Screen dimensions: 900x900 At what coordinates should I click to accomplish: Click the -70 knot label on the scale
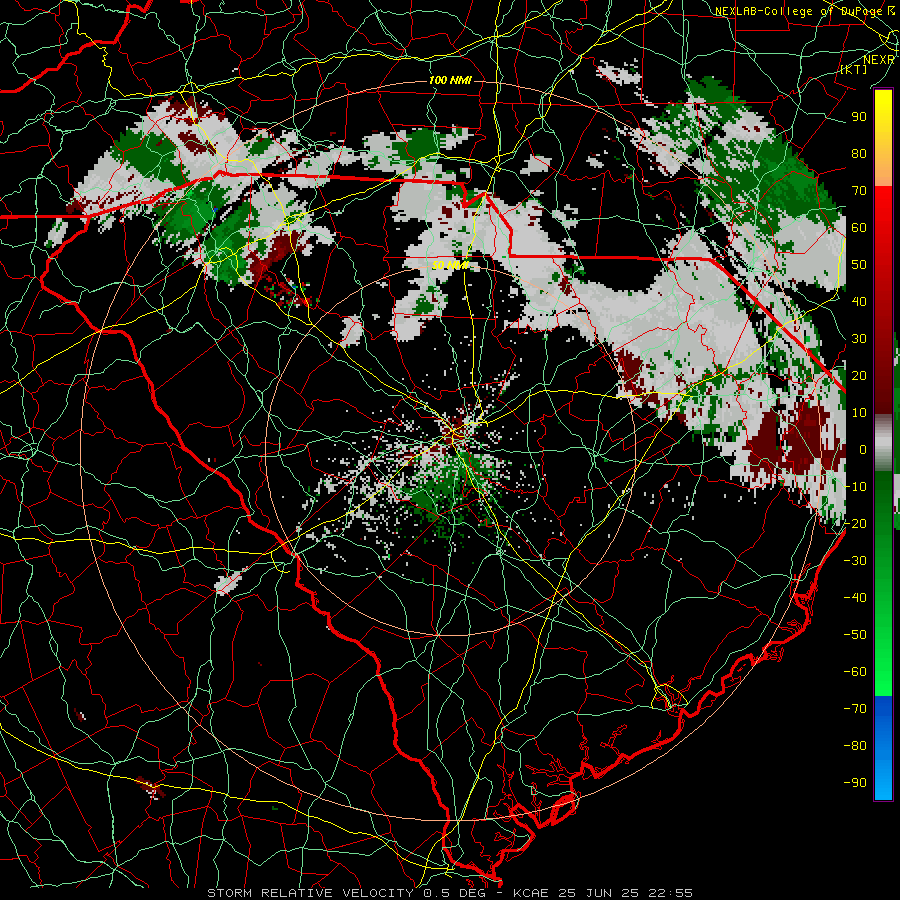click(855, 709)
